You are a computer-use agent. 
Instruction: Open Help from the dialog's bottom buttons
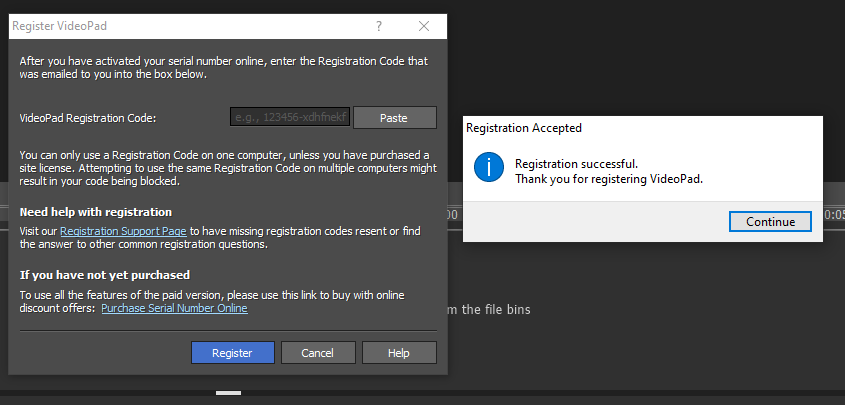click(x=399, y=352)
